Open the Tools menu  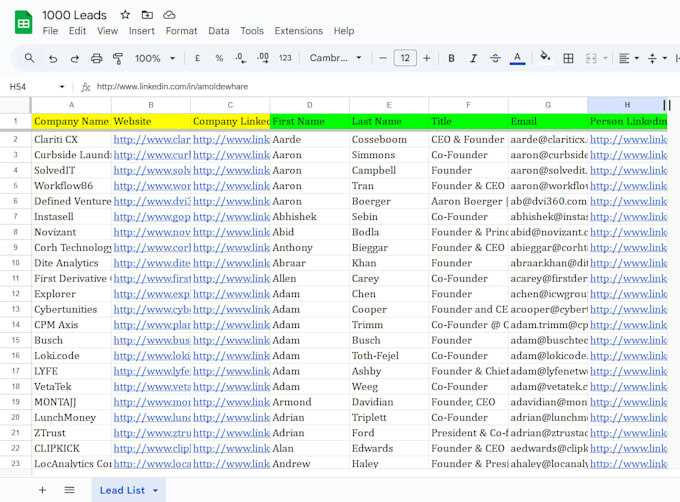(x=252, y=31)
